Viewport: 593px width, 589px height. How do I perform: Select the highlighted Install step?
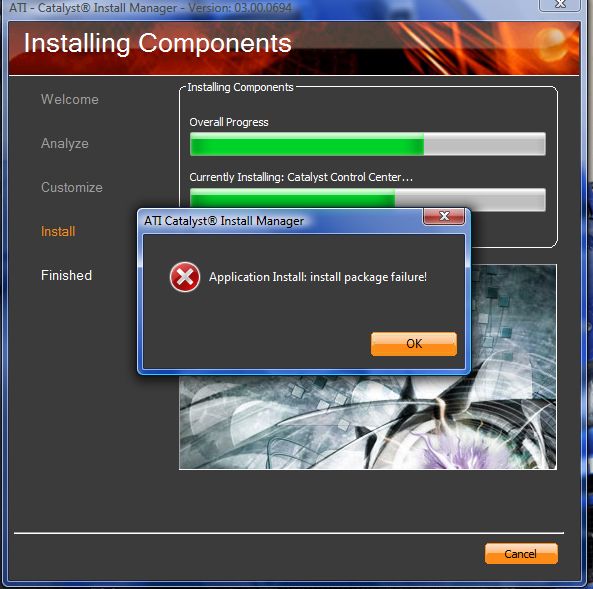(x=58, y=231)
